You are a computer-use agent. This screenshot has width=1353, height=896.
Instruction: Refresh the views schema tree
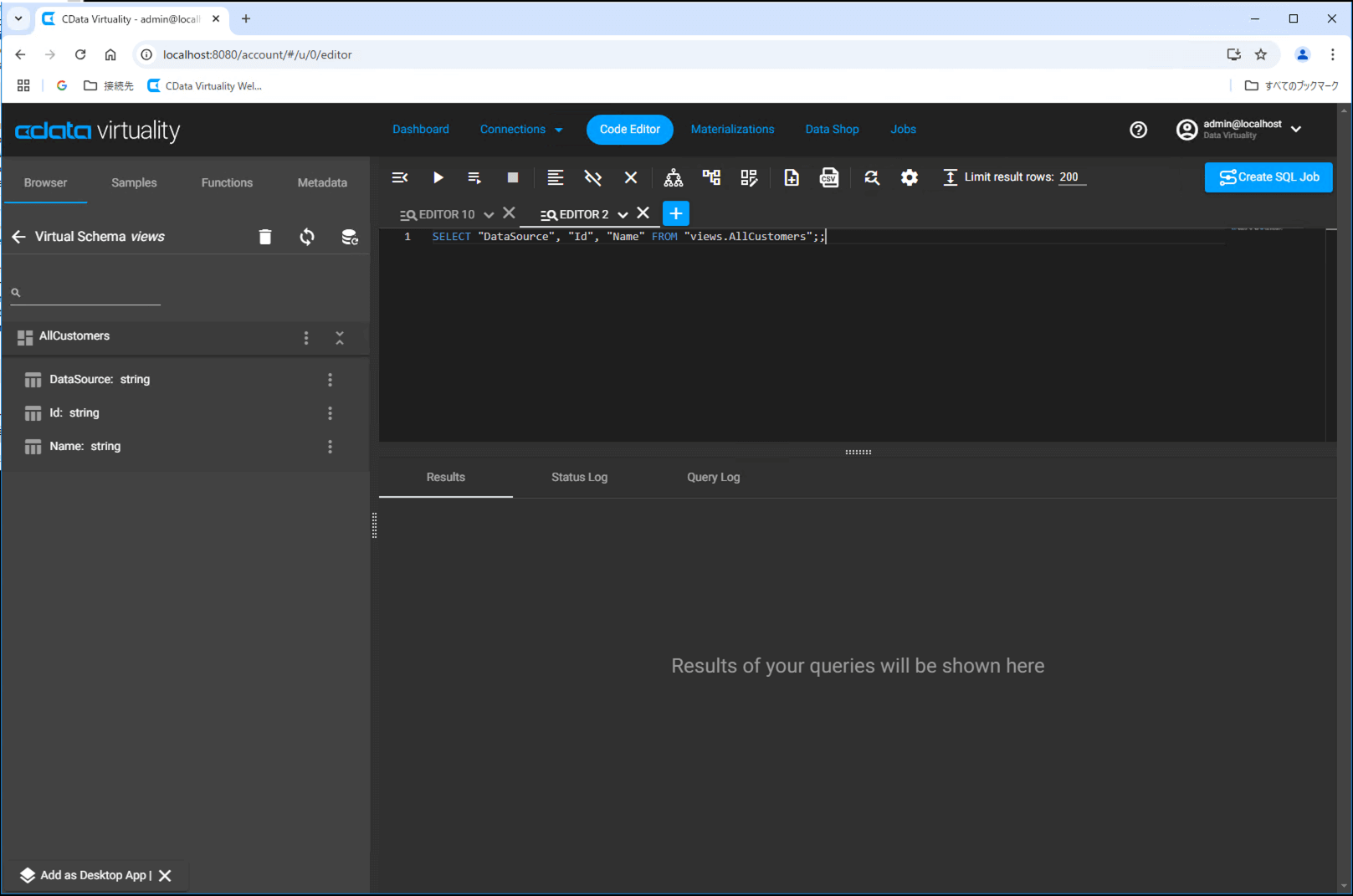pos(307,237)
